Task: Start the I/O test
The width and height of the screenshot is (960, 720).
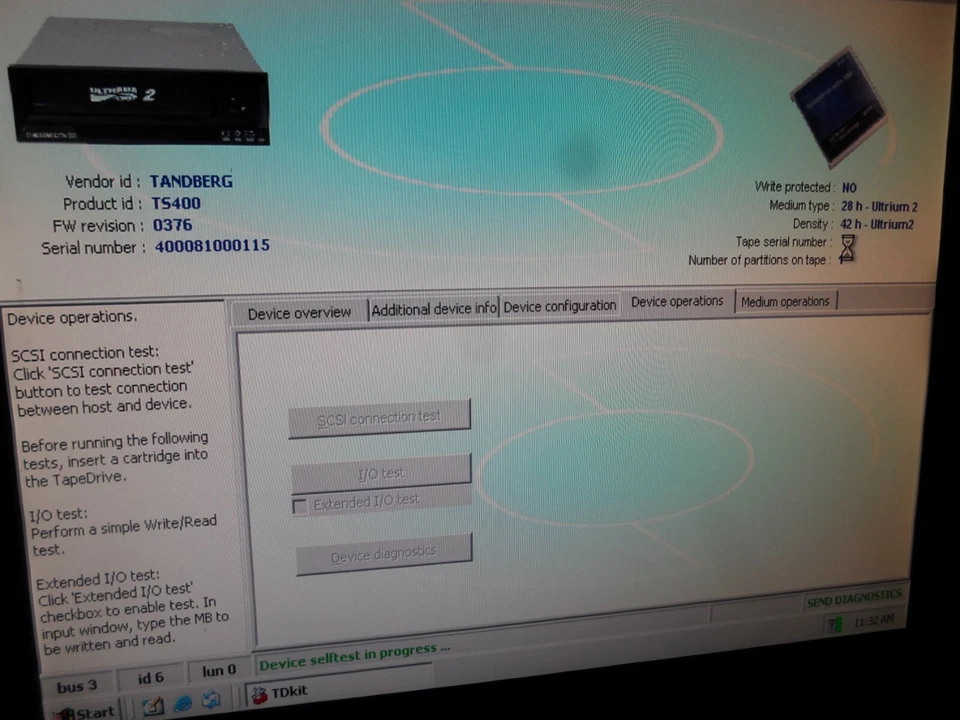Action: click(380, 472)
